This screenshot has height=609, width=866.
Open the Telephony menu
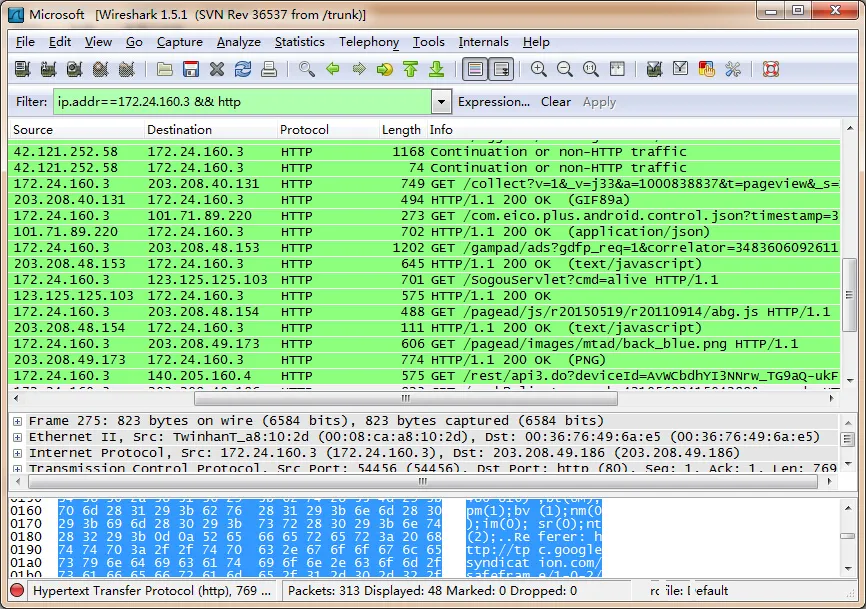click(369, 42)
